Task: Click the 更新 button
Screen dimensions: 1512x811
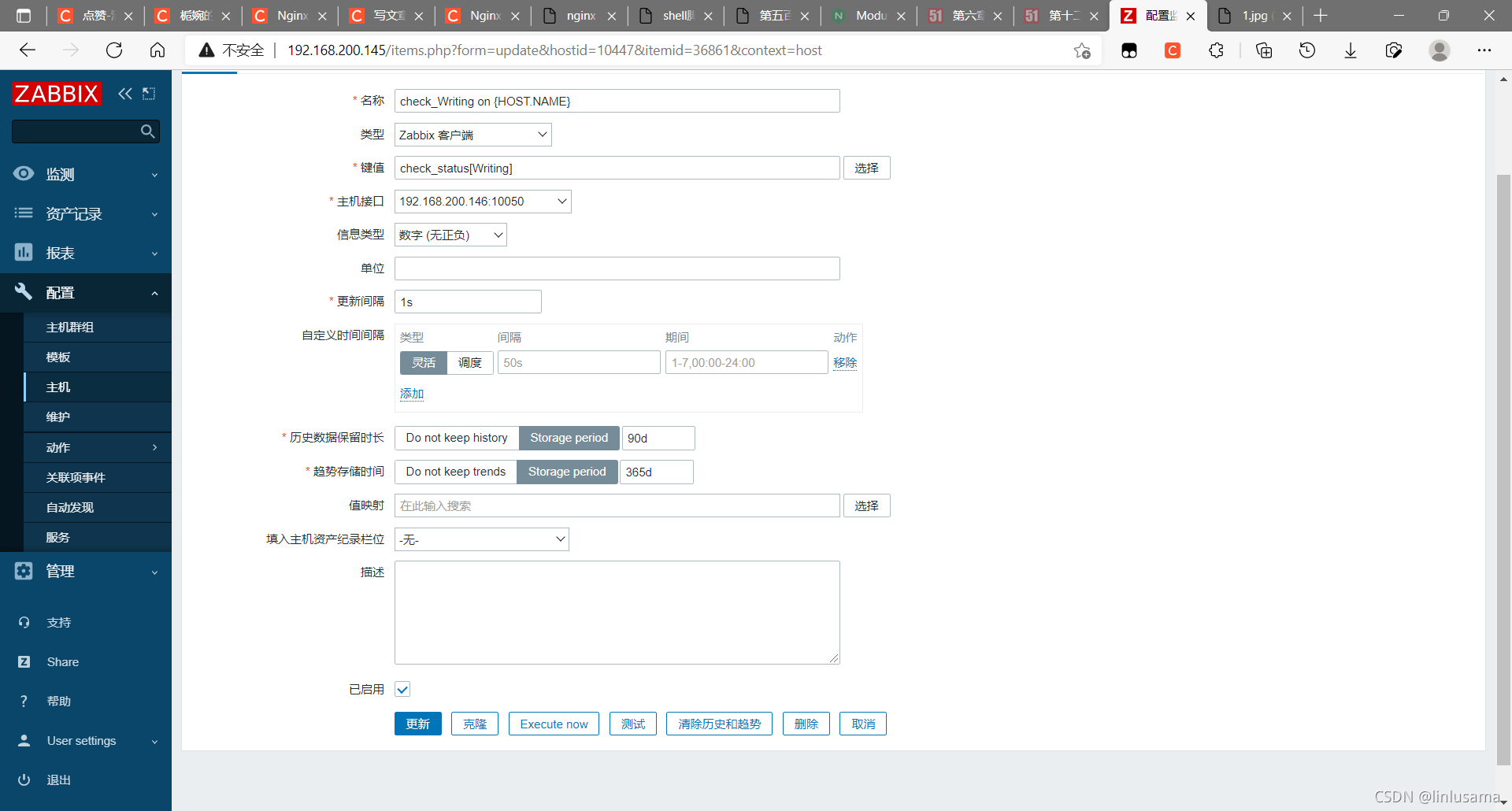Action: tap(417, 724)
